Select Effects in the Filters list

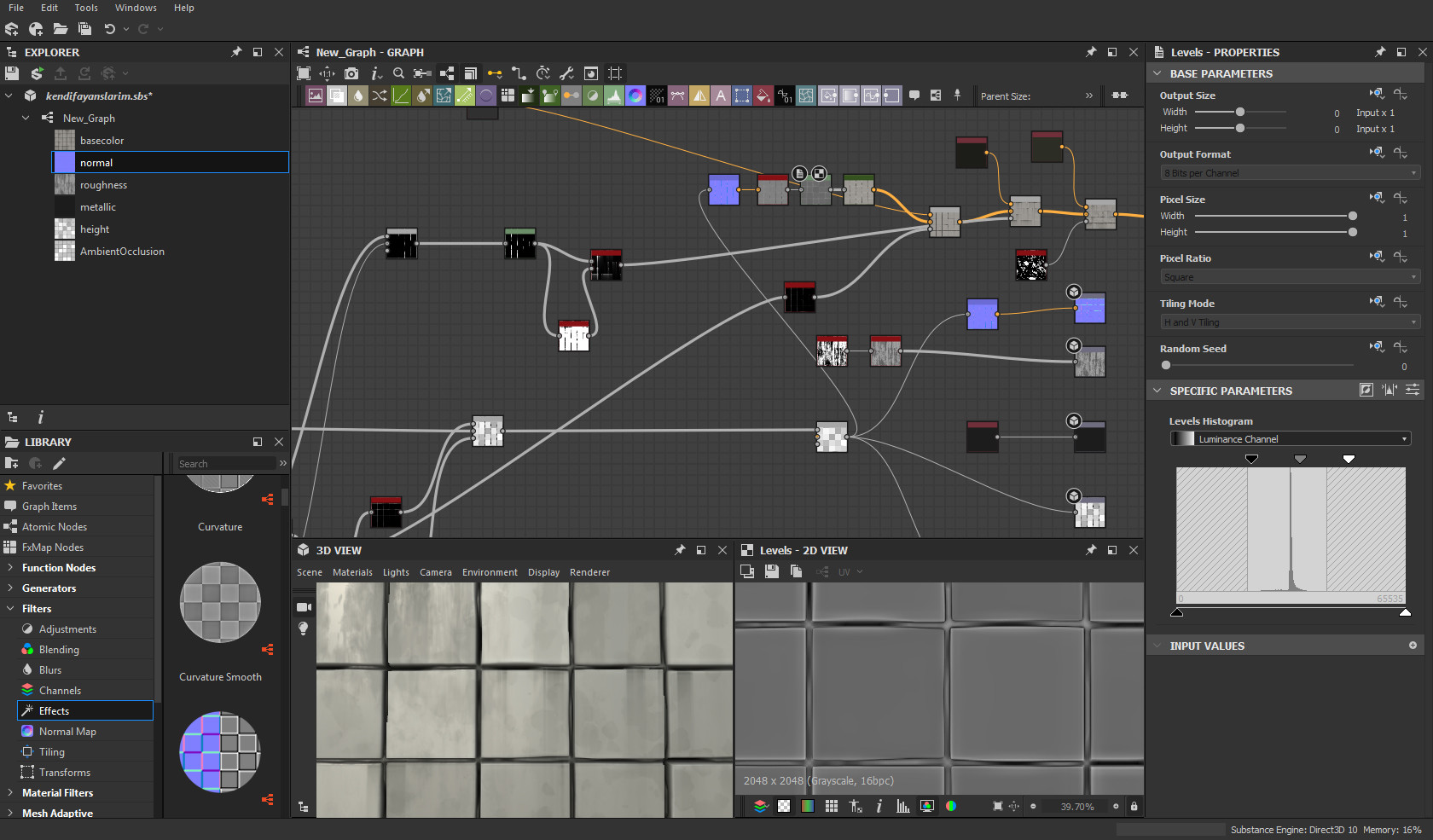point(56,710)
